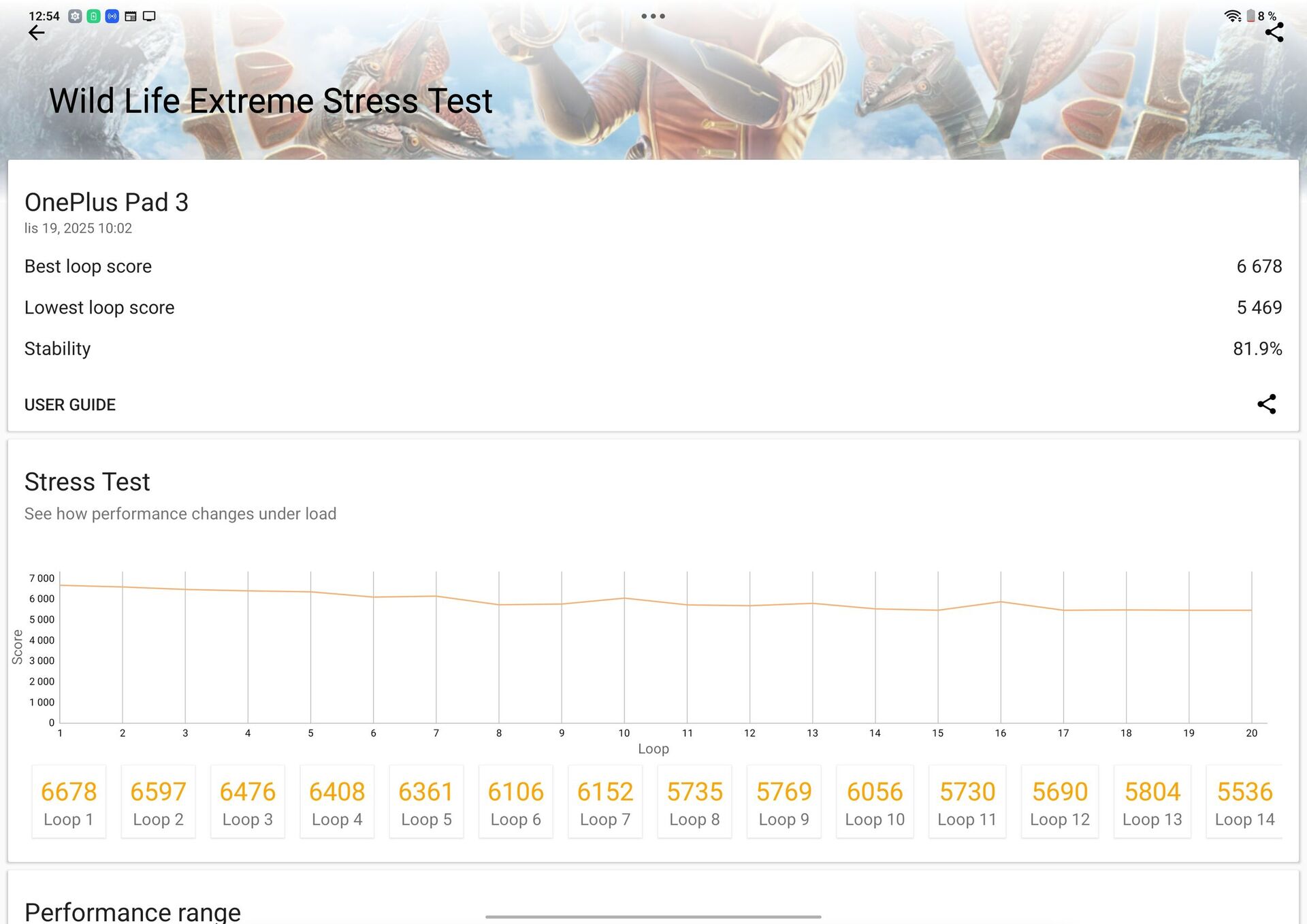Share the OnePlus Pad 3 result card
This screenshot has width=1307, height=924.
click(1266, 404)
